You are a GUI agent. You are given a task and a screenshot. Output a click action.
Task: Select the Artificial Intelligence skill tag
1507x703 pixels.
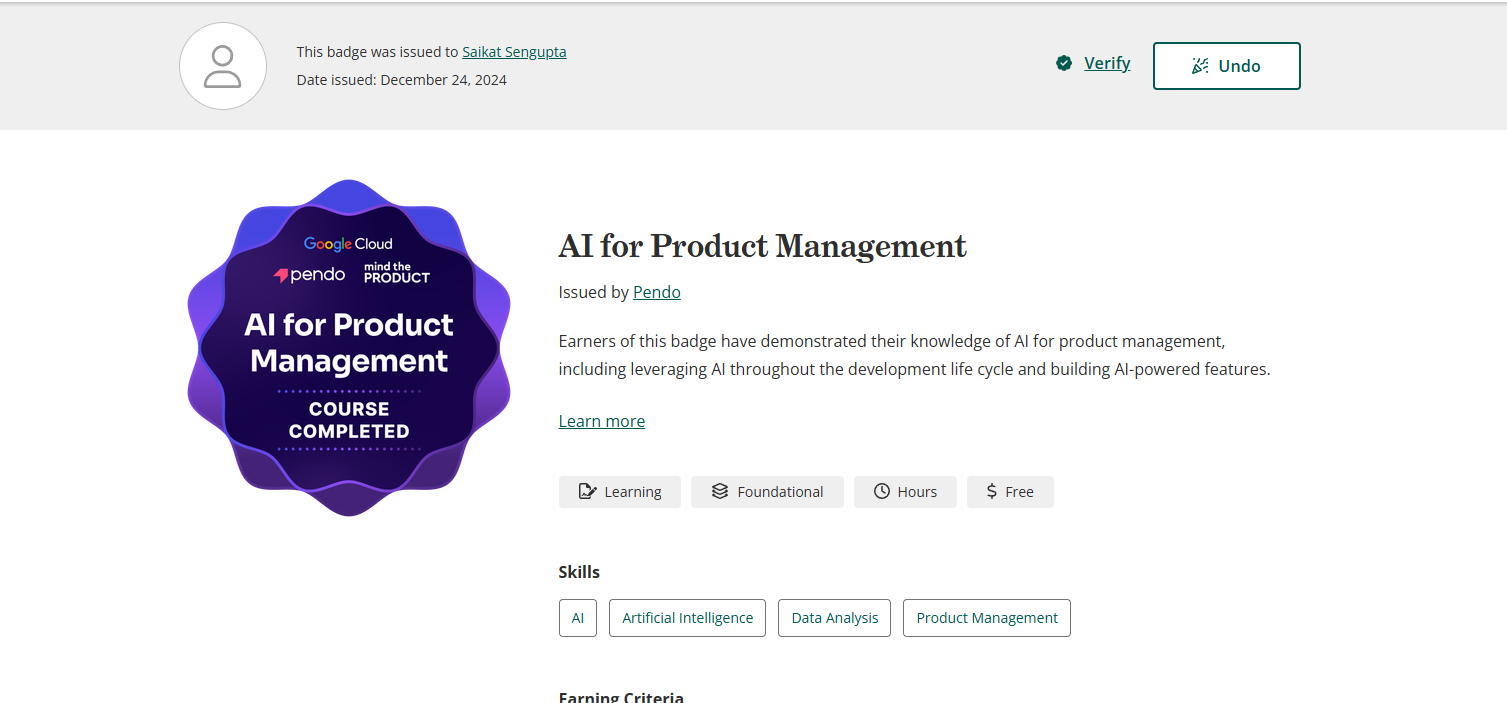pos(688,618)
